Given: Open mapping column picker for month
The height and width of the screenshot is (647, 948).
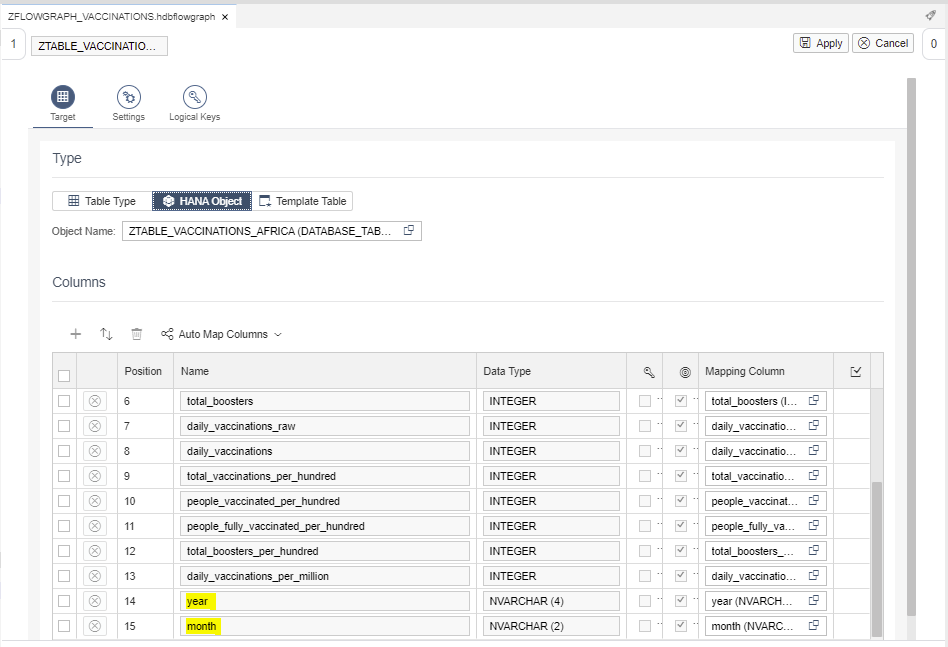Looking at the screenshot, I should click(814, 625).
